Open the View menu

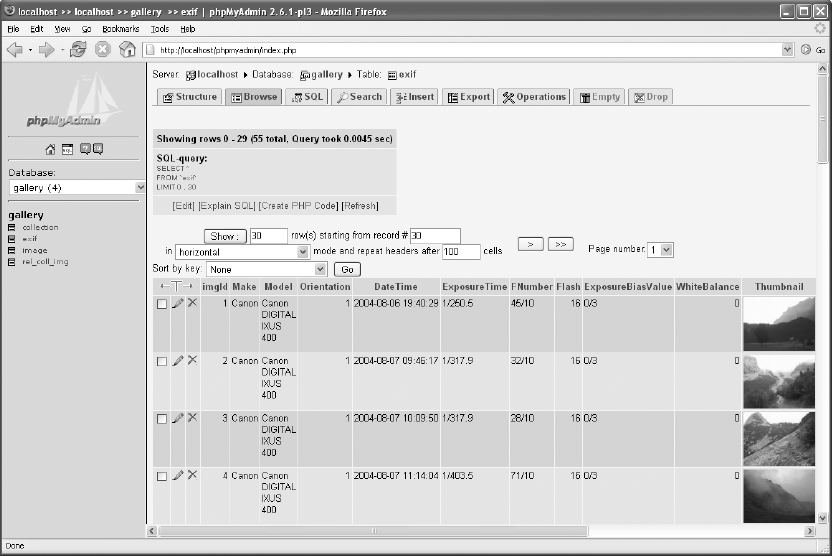tap(62, 29)
